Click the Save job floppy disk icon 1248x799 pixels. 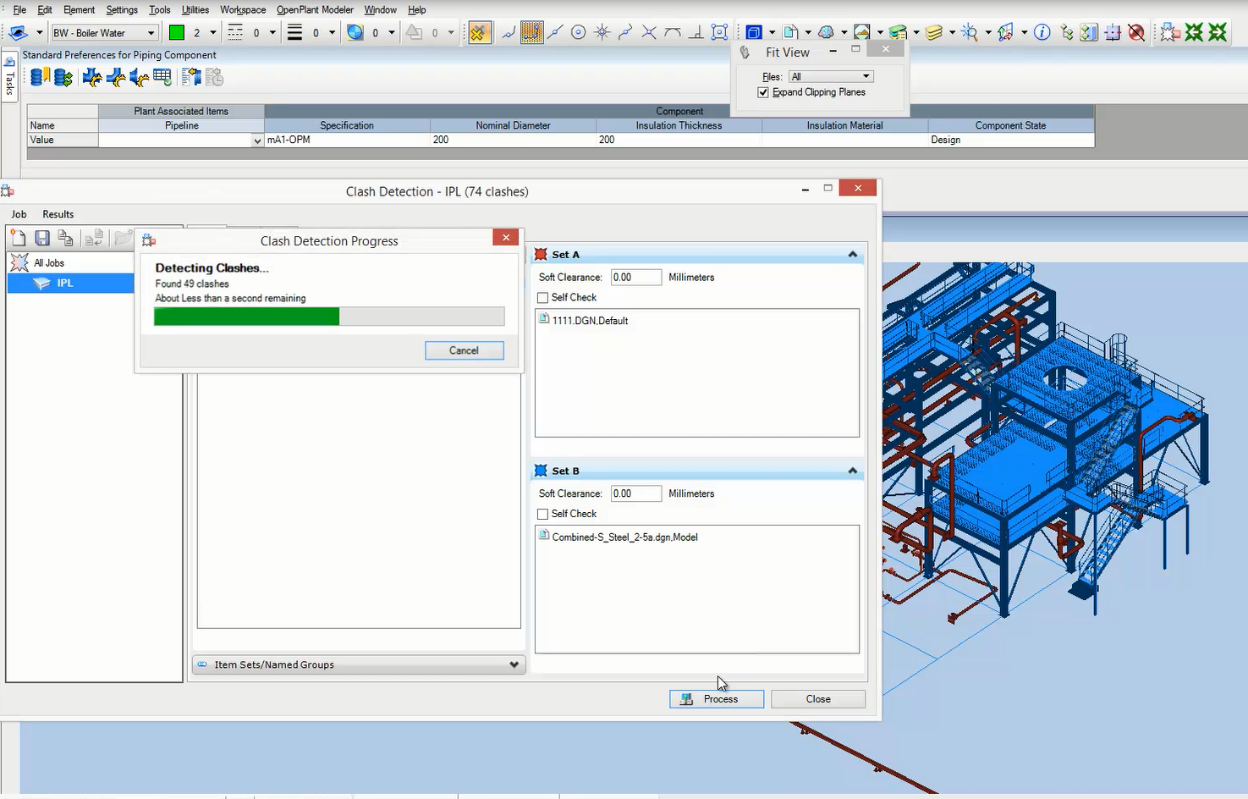[x=42, y=238]
